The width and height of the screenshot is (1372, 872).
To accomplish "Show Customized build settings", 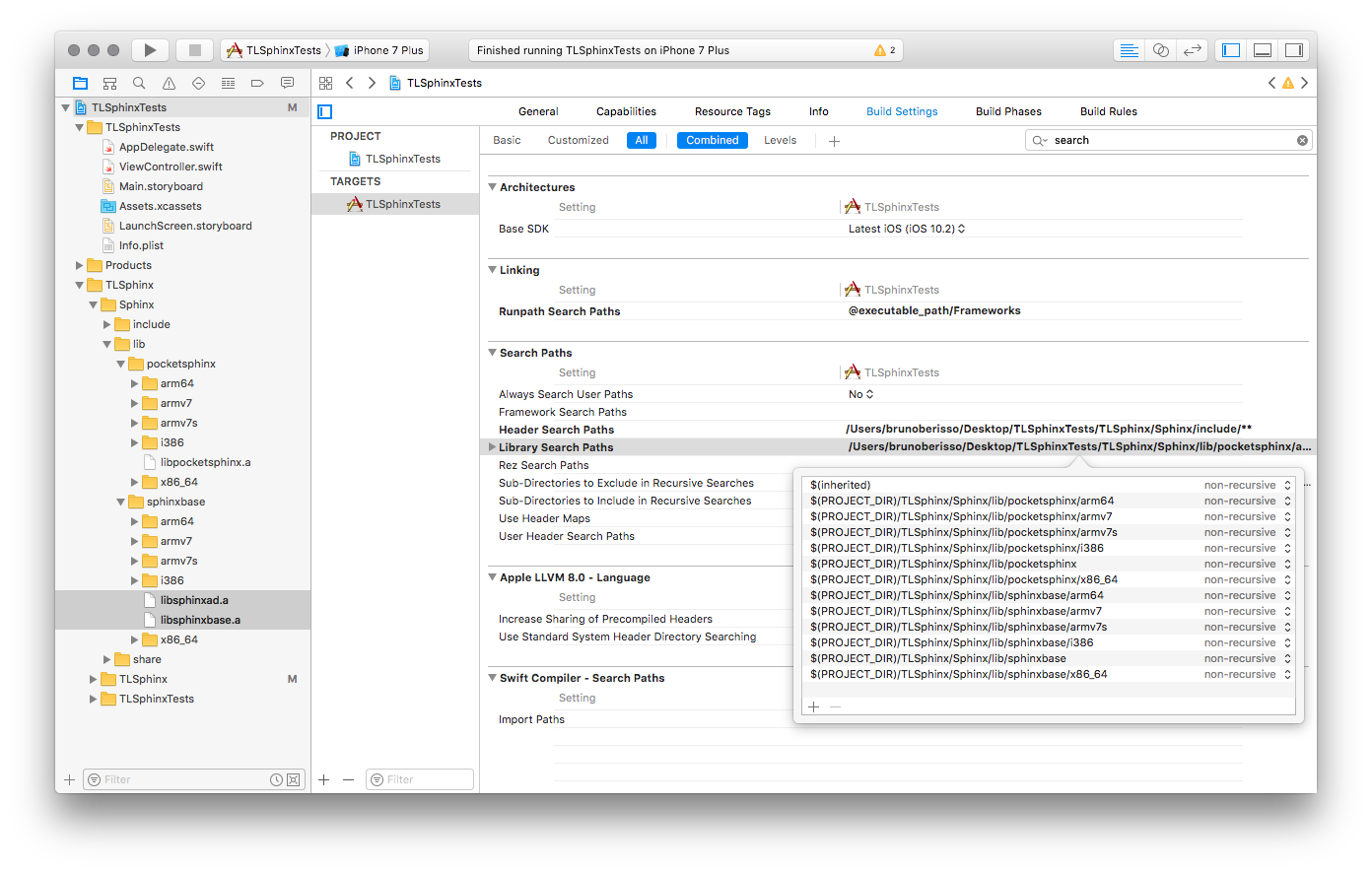I will point(579,140).
